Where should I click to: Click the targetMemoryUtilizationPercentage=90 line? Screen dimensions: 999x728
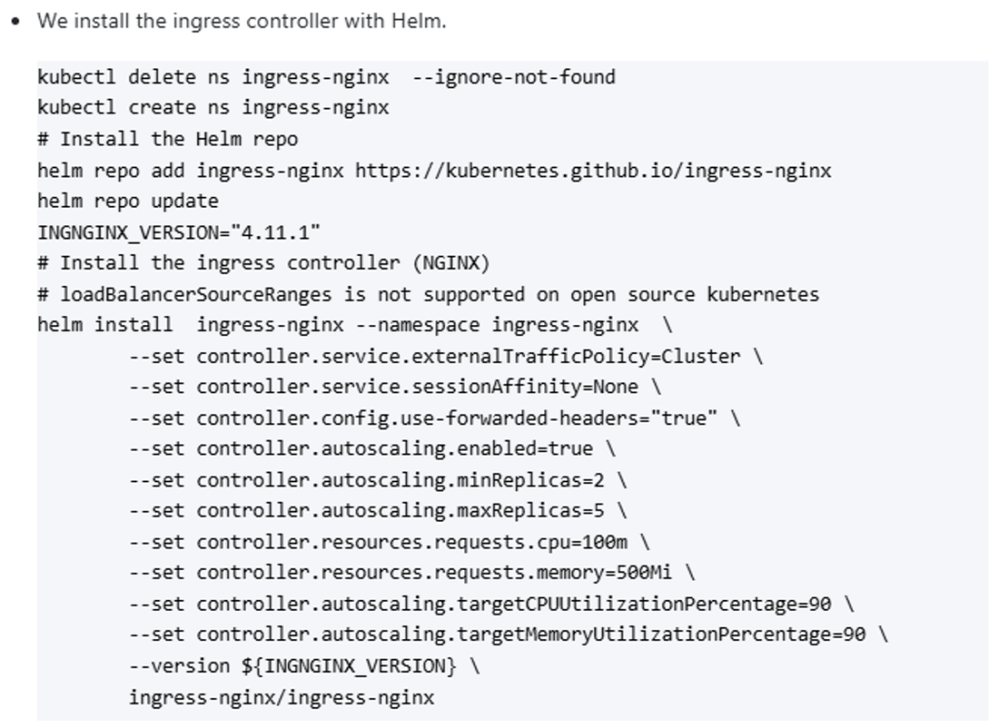[531, 635]
